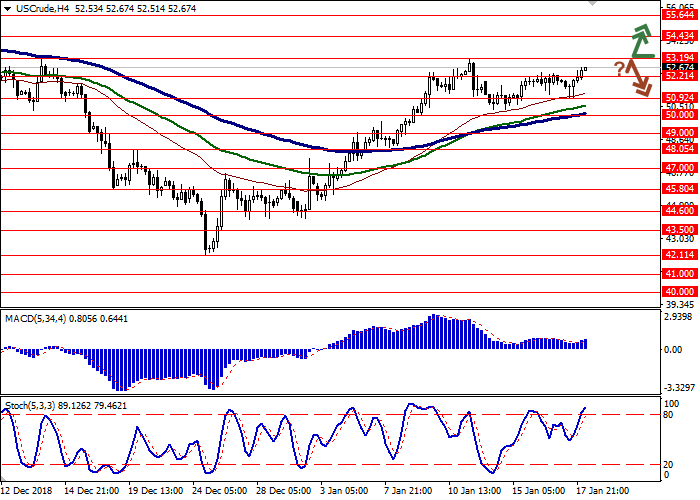The image size is (700, 500).
Task: Click the 50.000 support level label
Action: click(679, 115)
